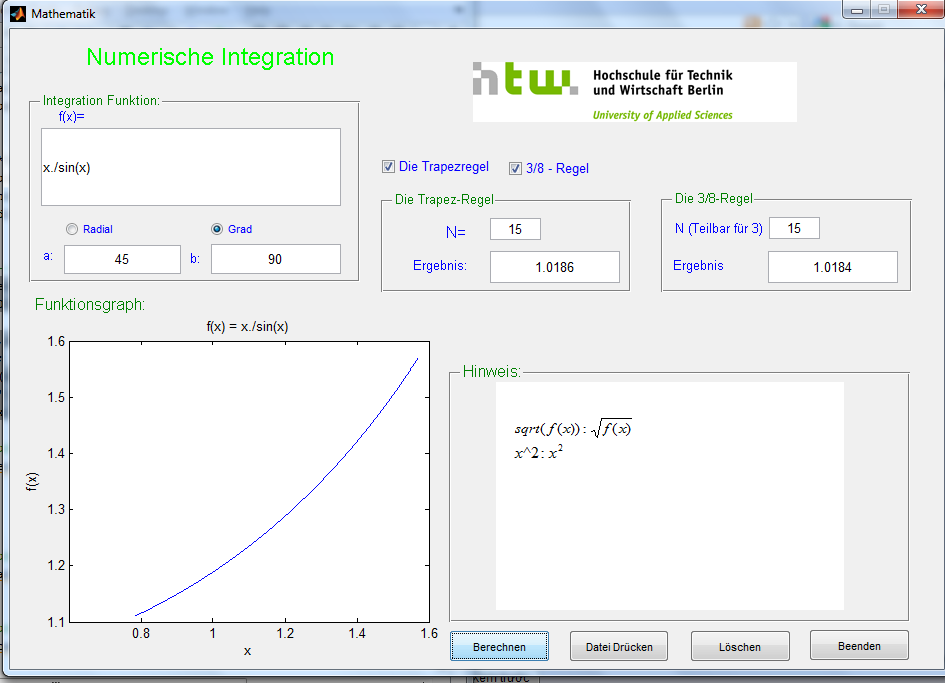Click the Datei Drücken button
This screenshot has height=683, width=945.
point(619,646)
